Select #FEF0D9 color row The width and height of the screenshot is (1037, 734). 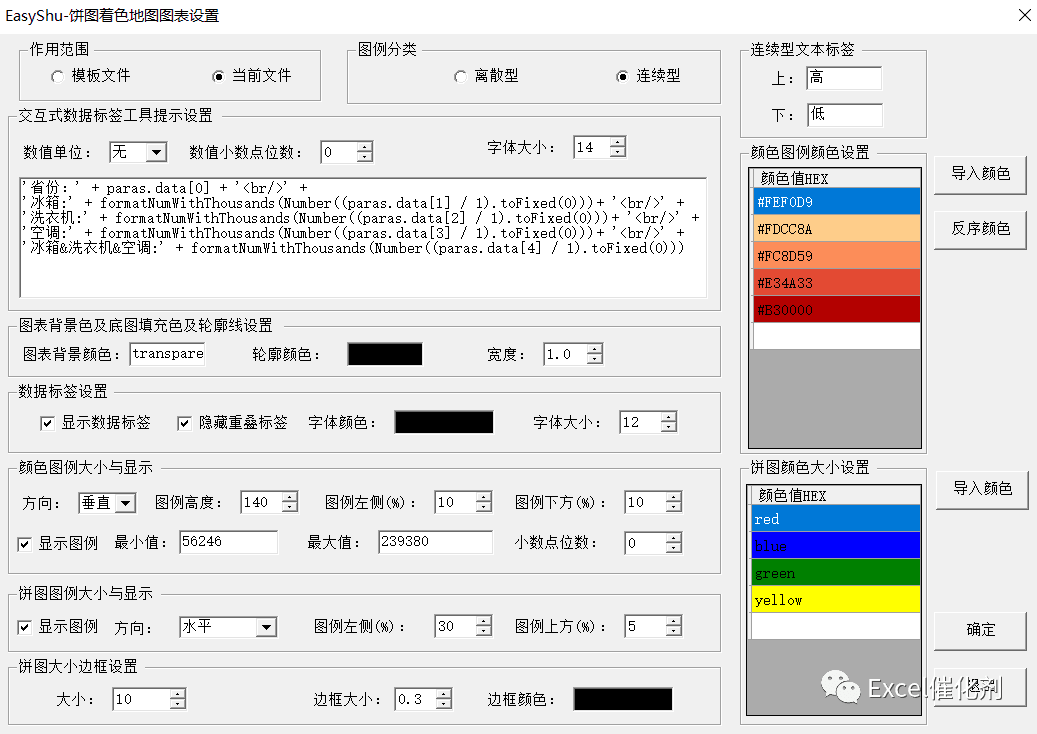(x=837, y=202)
